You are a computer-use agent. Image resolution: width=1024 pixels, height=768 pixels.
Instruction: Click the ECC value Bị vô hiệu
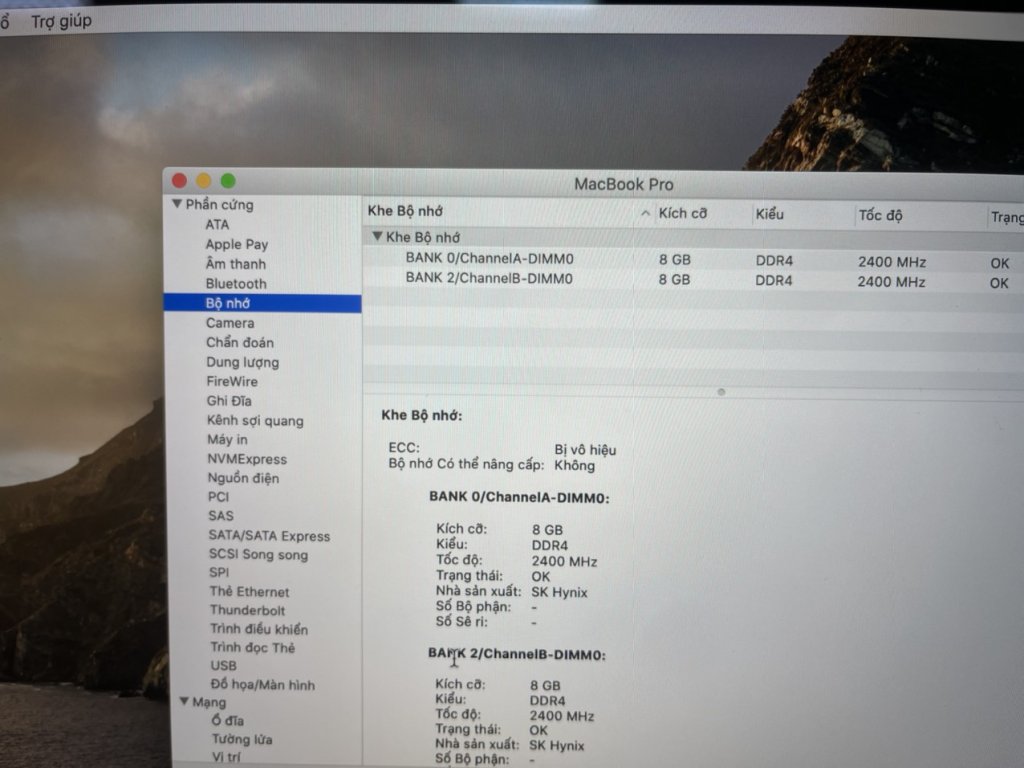pyautogui.click(x=585, y=450)
